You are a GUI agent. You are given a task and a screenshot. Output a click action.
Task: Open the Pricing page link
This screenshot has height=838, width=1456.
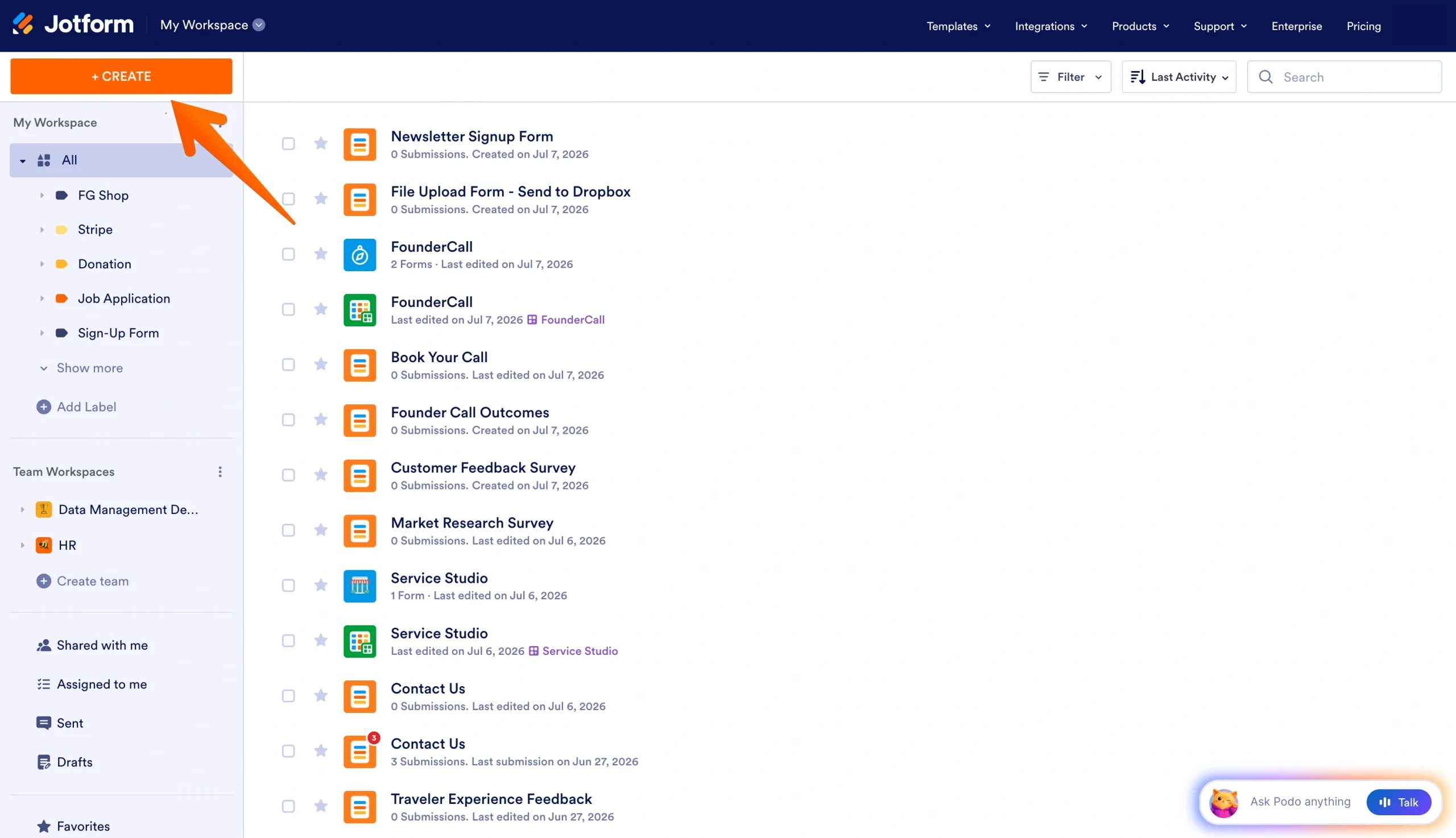1363,26
